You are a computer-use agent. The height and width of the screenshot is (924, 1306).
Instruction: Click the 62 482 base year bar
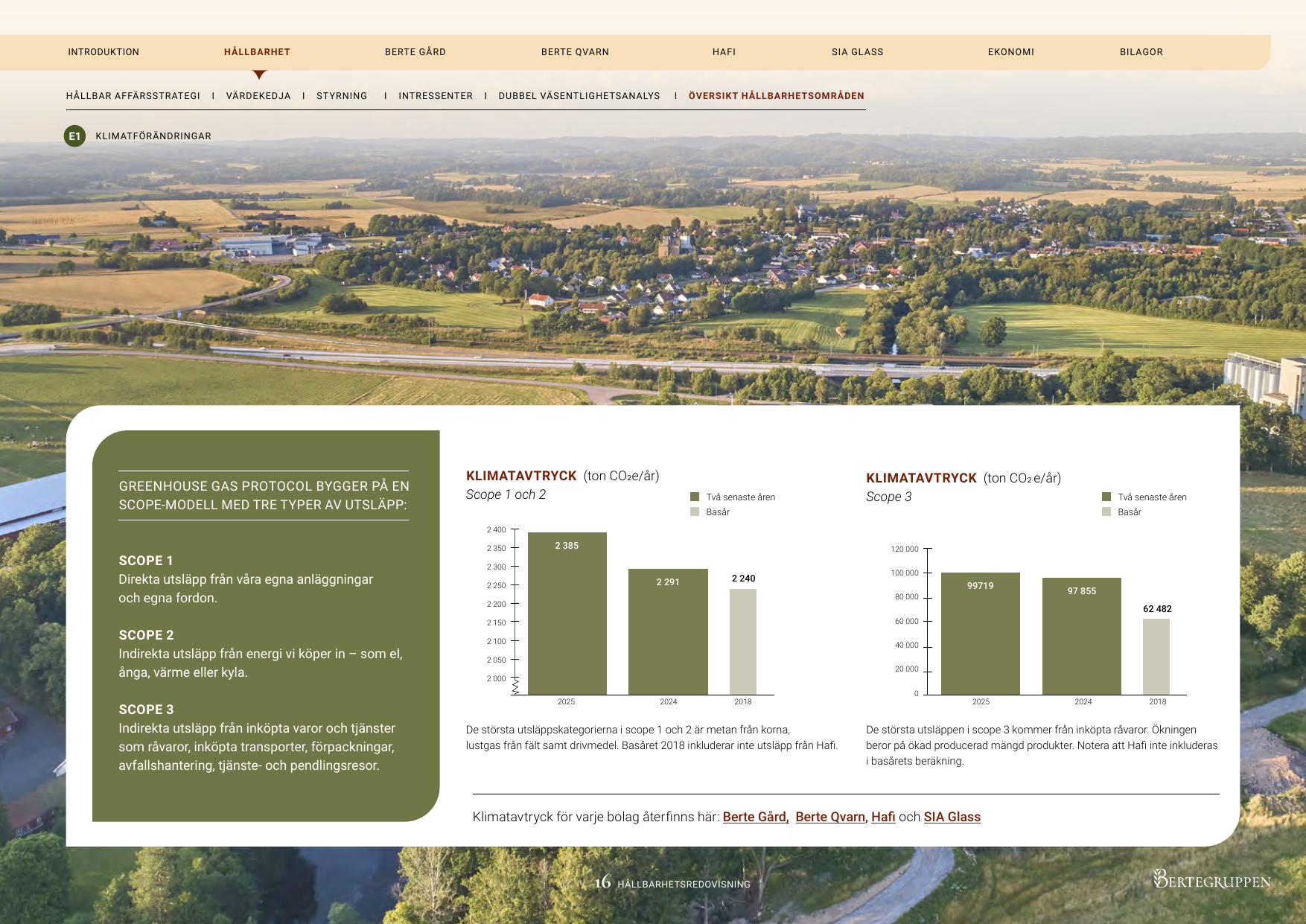(x=1156, y=657)
